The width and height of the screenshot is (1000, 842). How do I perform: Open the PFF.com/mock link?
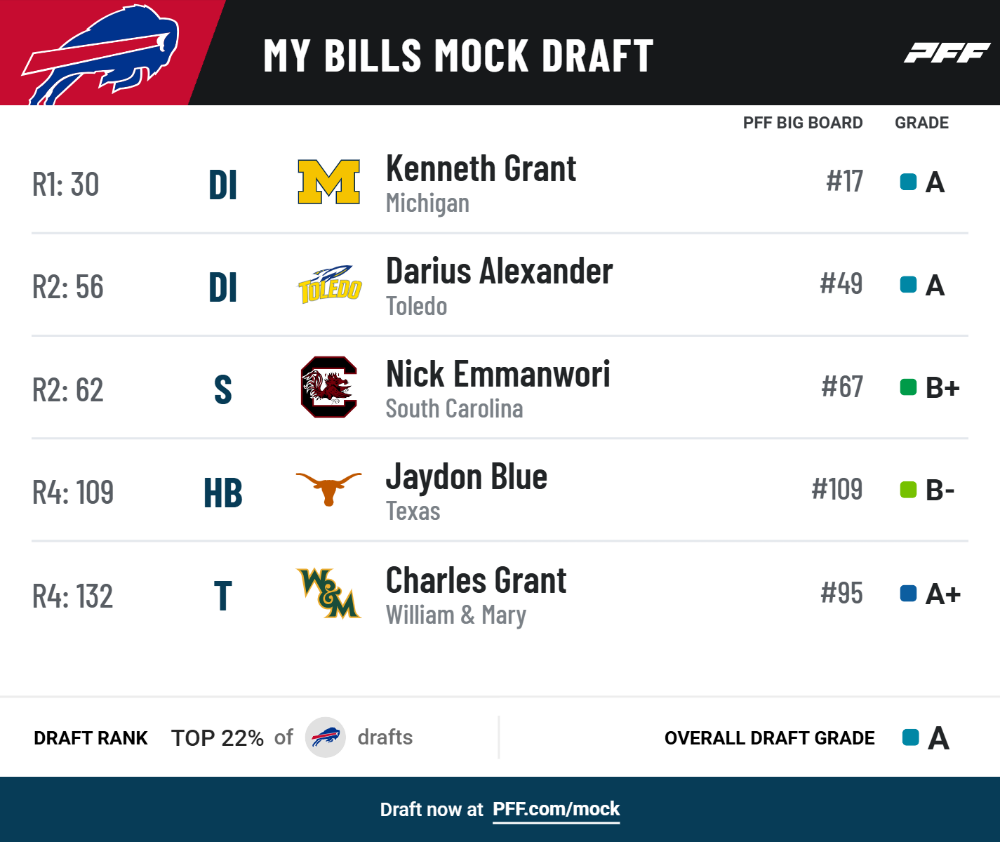[555, 809]
